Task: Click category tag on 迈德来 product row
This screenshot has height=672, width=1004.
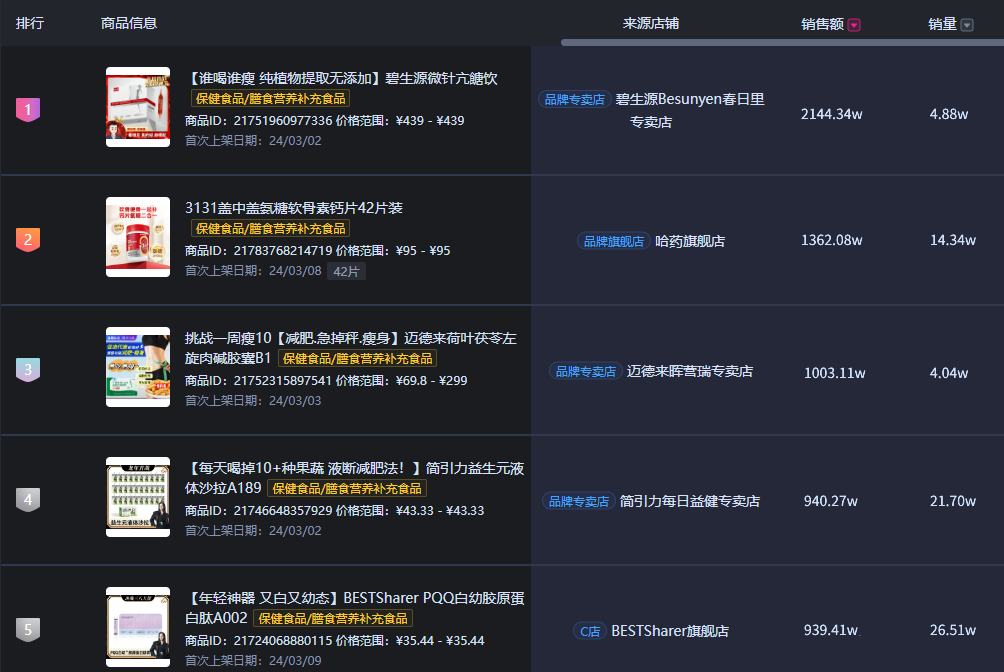Action: click(357, 359)
